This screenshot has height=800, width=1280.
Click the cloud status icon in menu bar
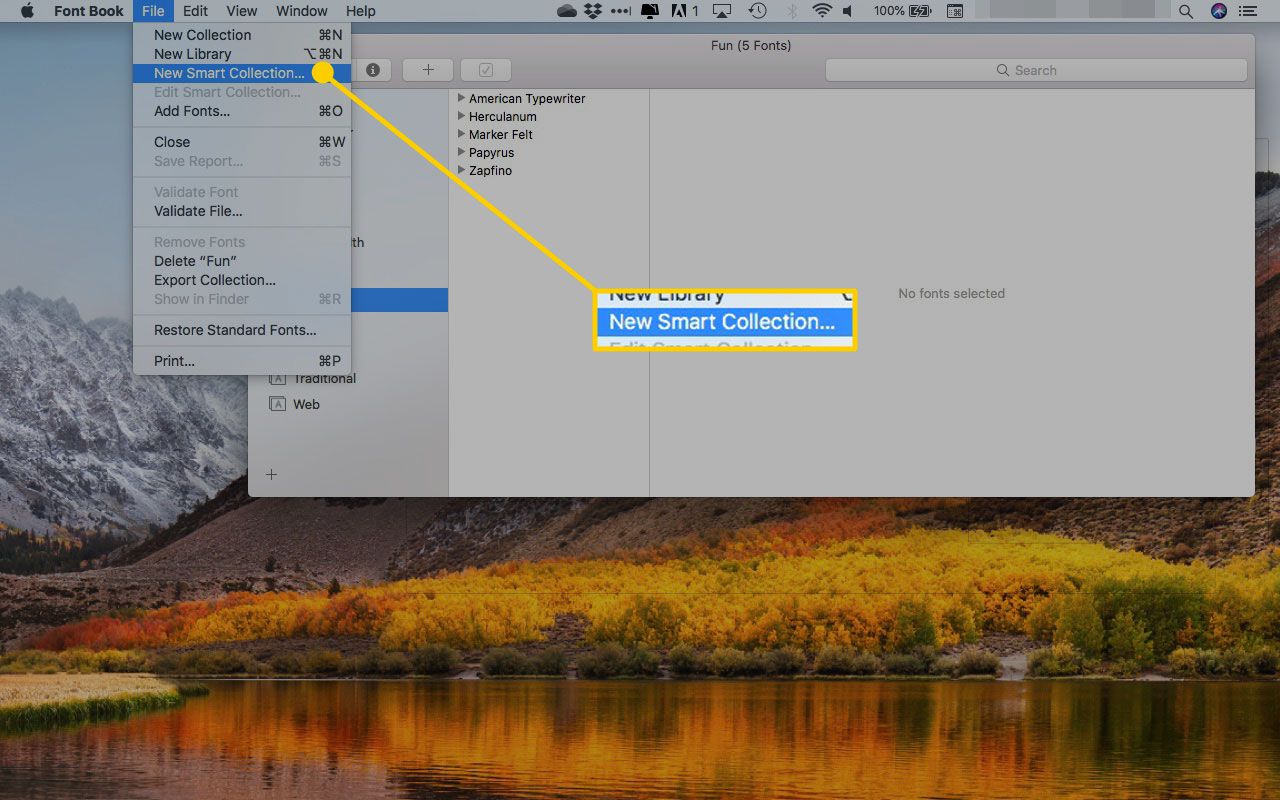[x=567, y=11]
